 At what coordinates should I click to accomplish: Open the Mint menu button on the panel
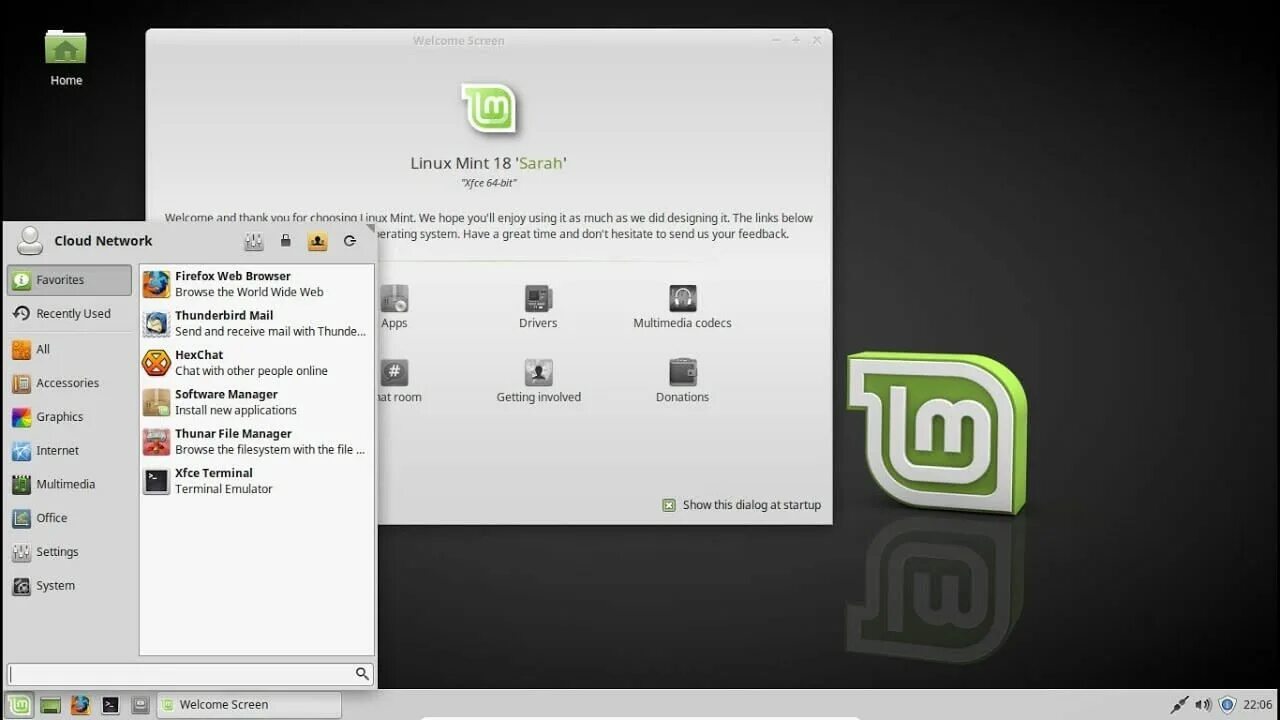[20, 705]
